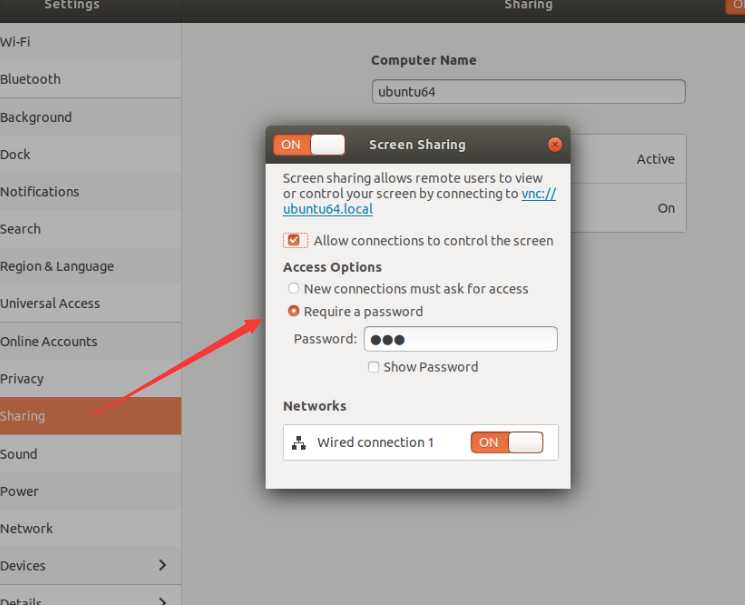
Task: Toggle the Screen Sharing master switch off
Action: point(309,144)
